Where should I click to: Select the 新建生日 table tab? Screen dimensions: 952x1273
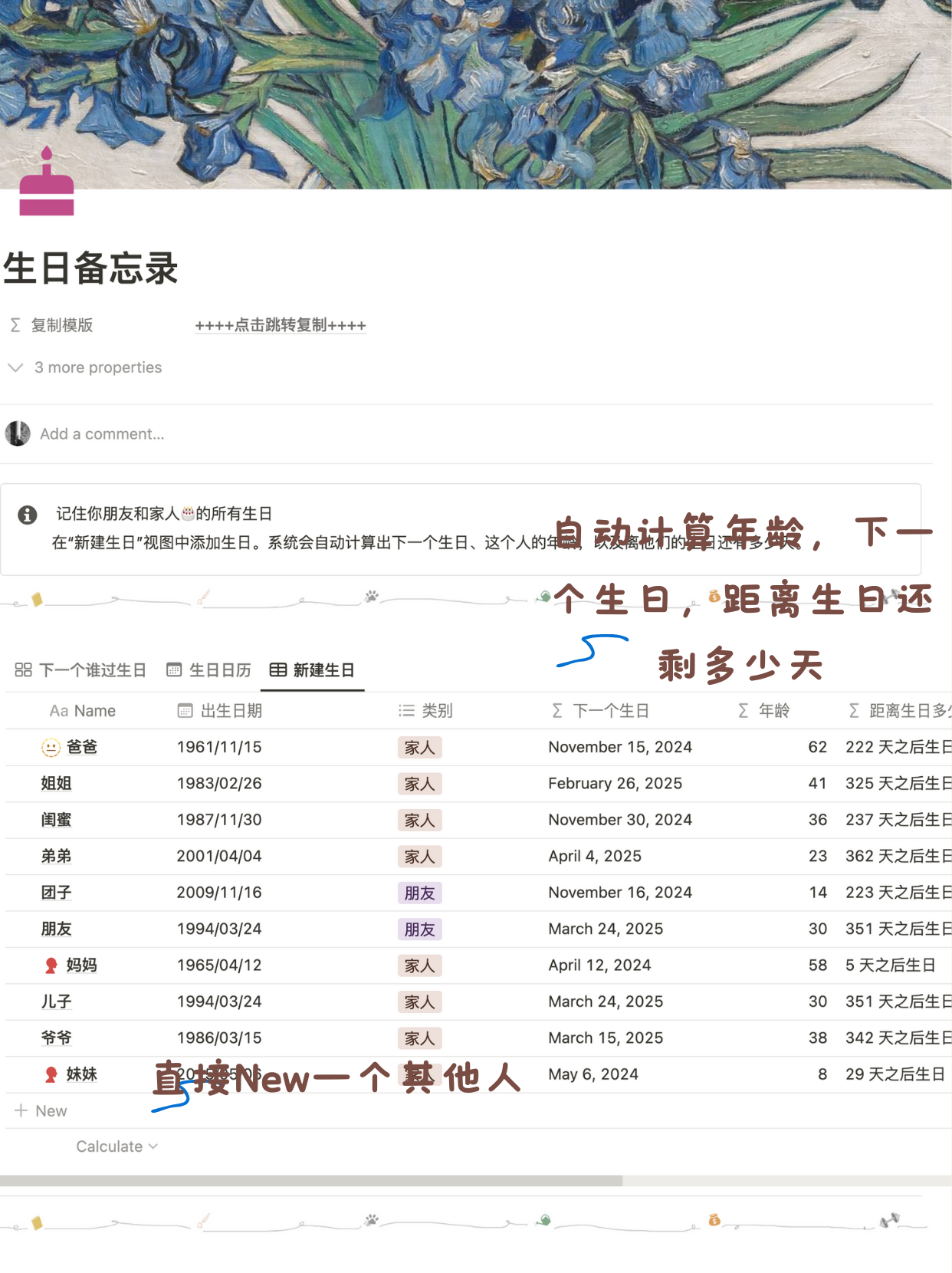[x=313, y=670]
